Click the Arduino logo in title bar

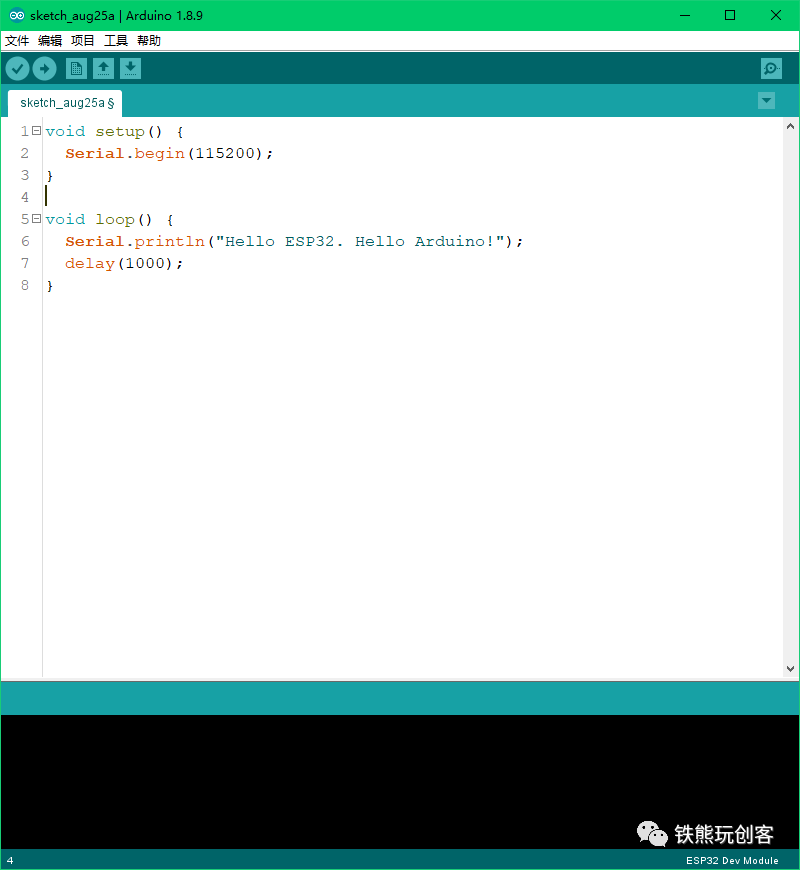(x=17, y=15)
